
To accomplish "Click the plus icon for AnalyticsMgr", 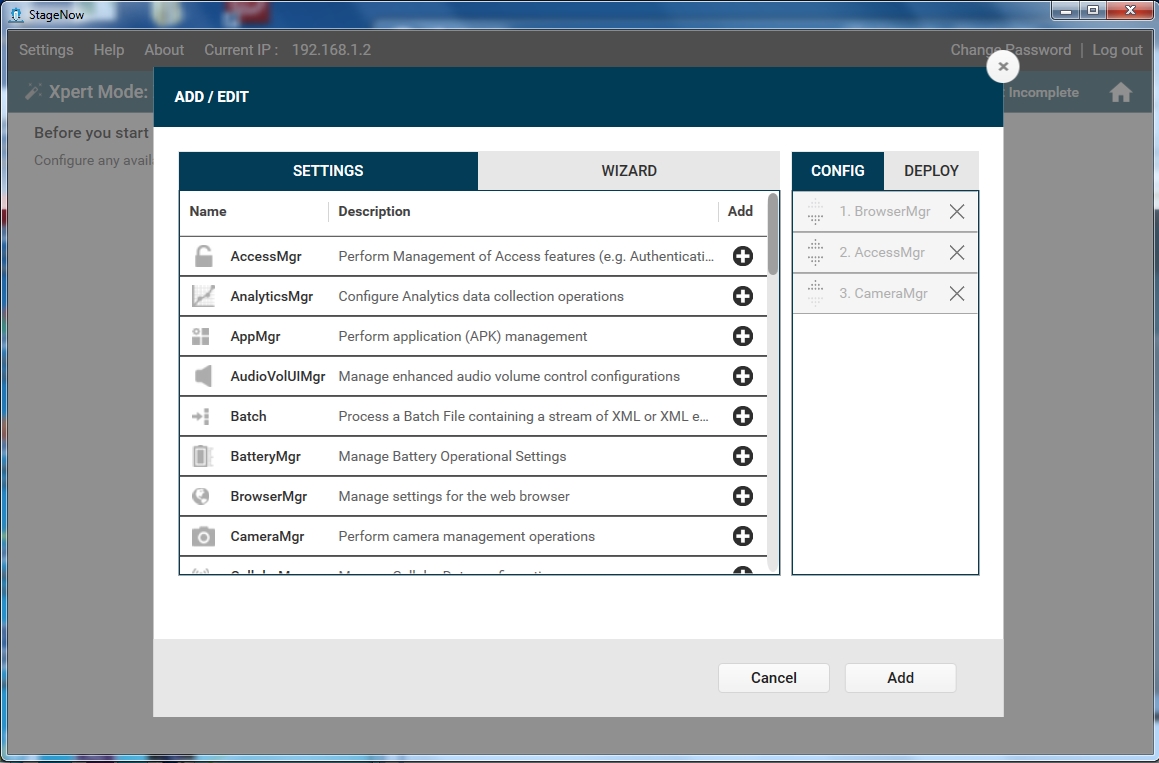I will point(742,296).
